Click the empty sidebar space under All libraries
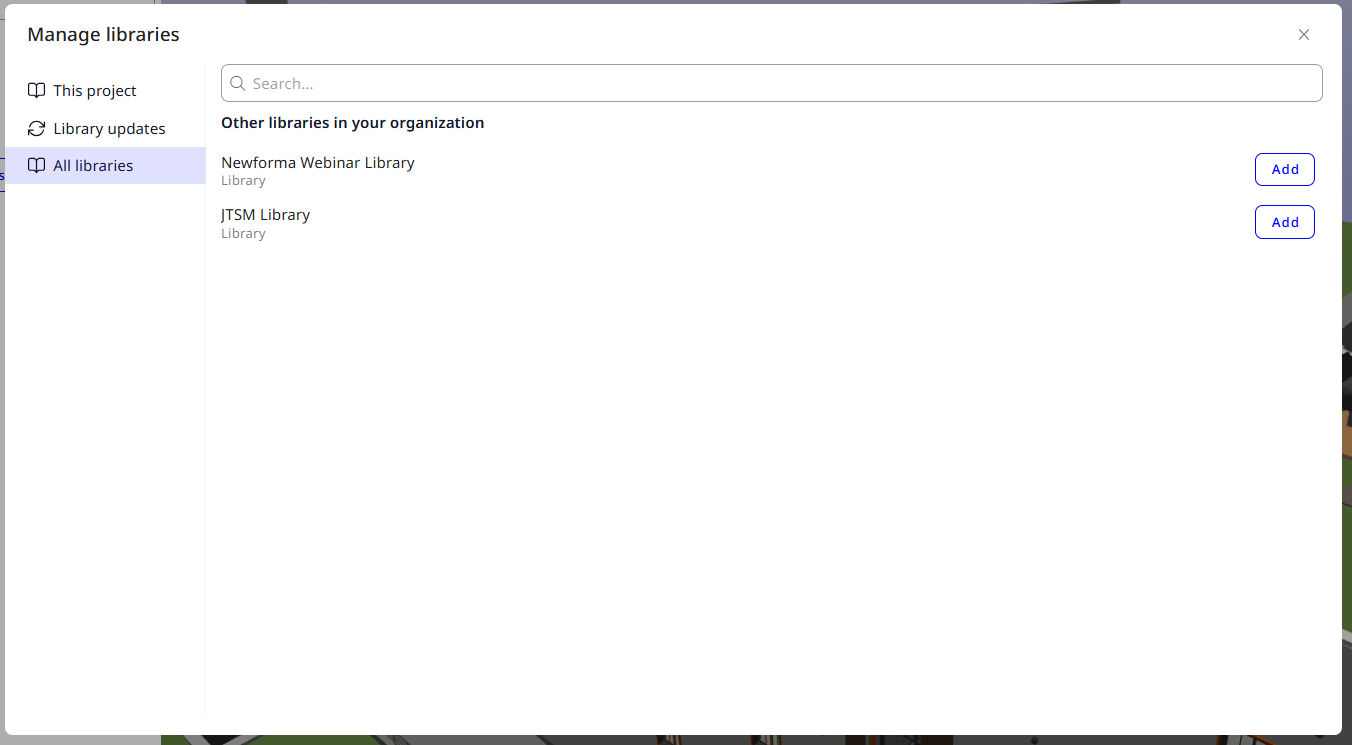 pos(105,450)
